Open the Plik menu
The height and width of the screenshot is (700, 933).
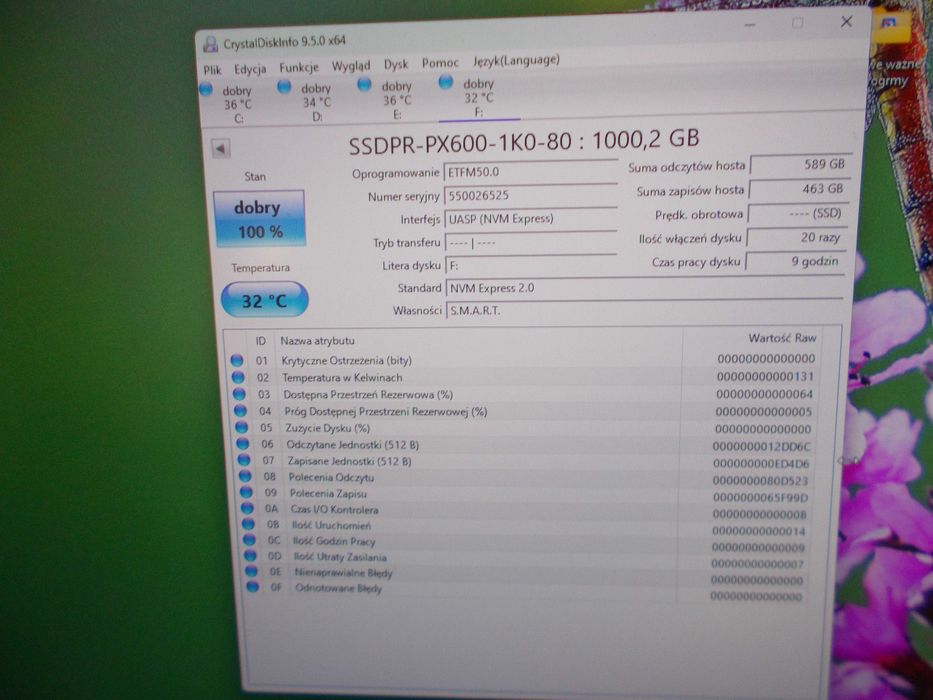(x=212, y=70)
